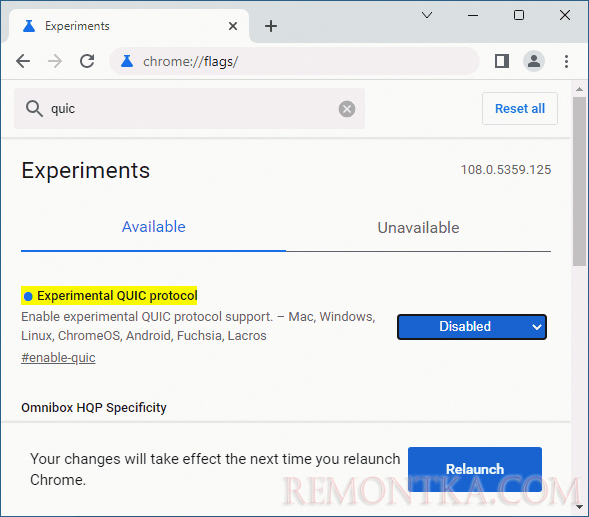Click the Relaunch button
Image resolution: width=589 pixels, height=517 pixels.
[475, 469]
